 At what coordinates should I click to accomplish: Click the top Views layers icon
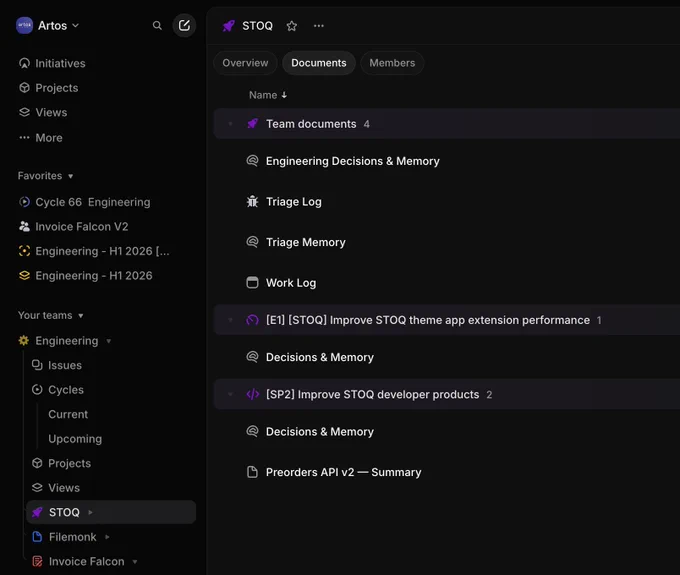(24, 112)
